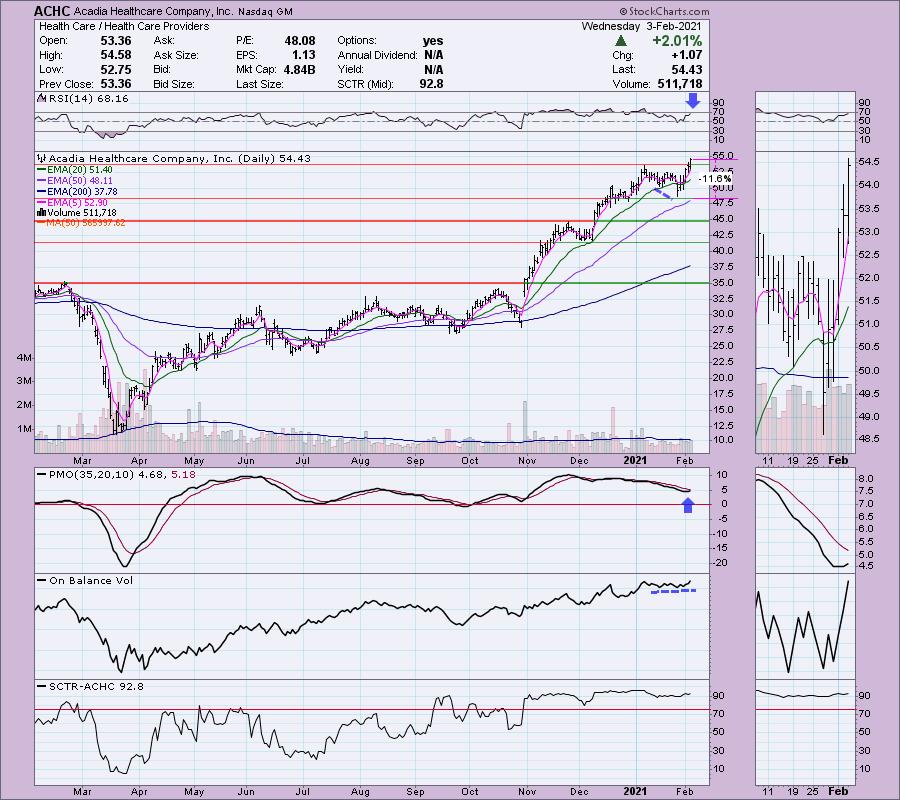Click the RSI(14) line icon
The image size is (900, 800).
pyautogui.click(x=41, y=98)
